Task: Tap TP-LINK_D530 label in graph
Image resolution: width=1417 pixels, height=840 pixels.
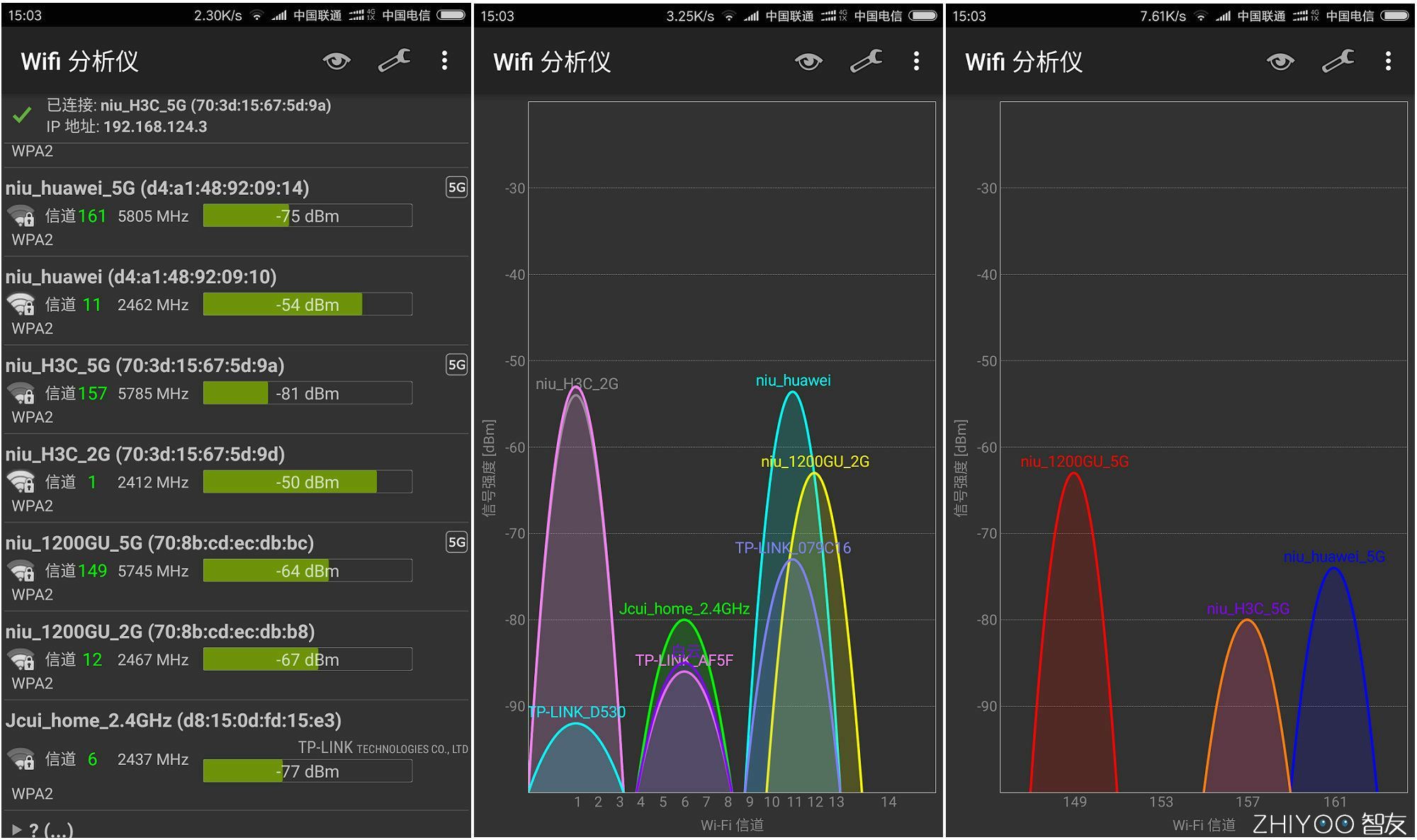Action: click(577, 713)
